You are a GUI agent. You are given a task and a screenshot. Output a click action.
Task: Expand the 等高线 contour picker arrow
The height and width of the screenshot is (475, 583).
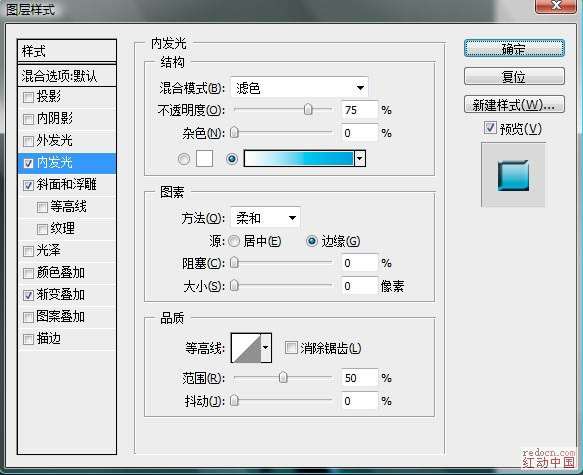point(265,348)
